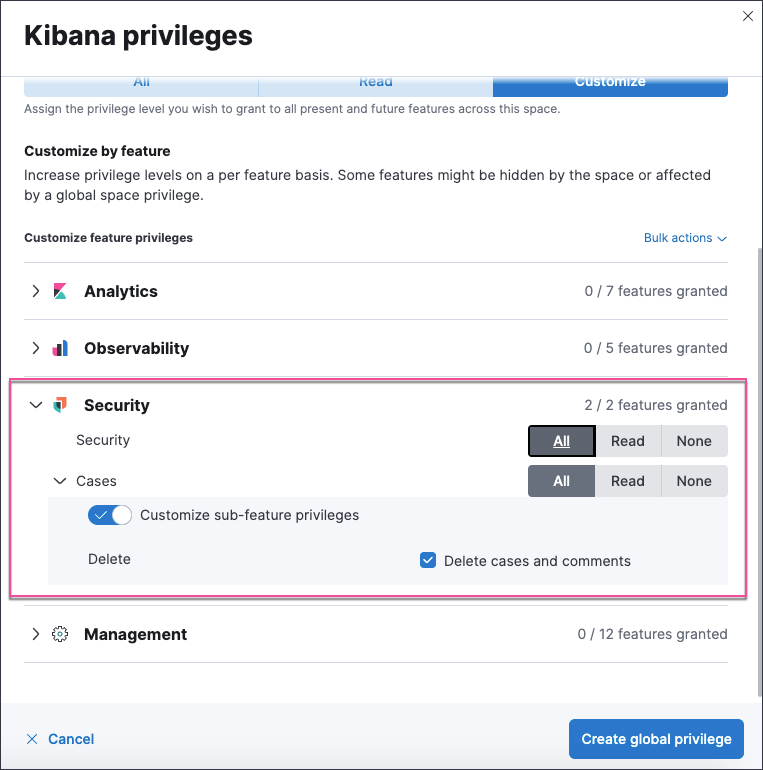
Task: Select the Customize privilege tab
Action: [x=610, y=84]
